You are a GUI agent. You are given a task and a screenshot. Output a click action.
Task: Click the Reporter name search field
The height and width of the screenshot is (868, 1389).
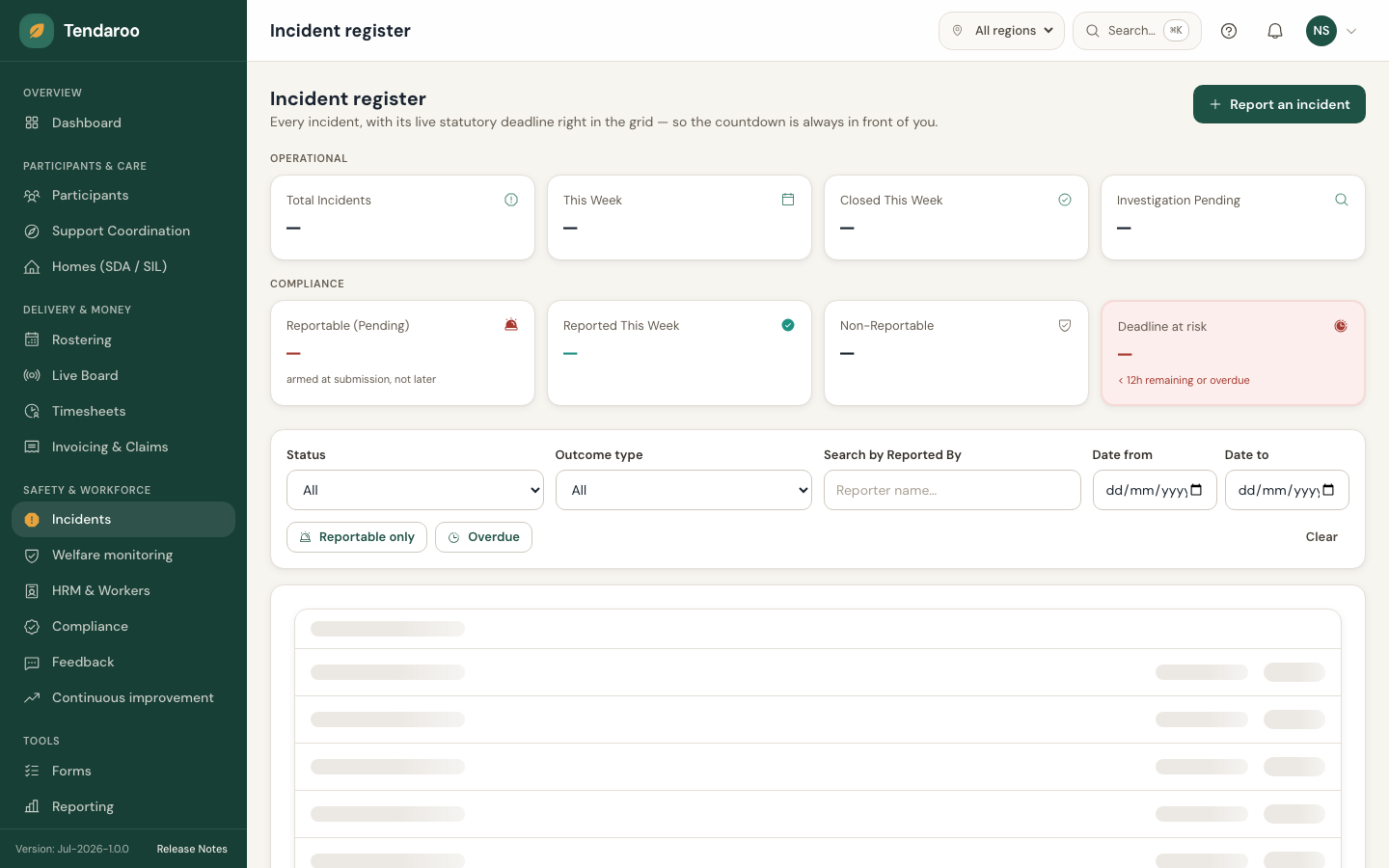[952, 490]
